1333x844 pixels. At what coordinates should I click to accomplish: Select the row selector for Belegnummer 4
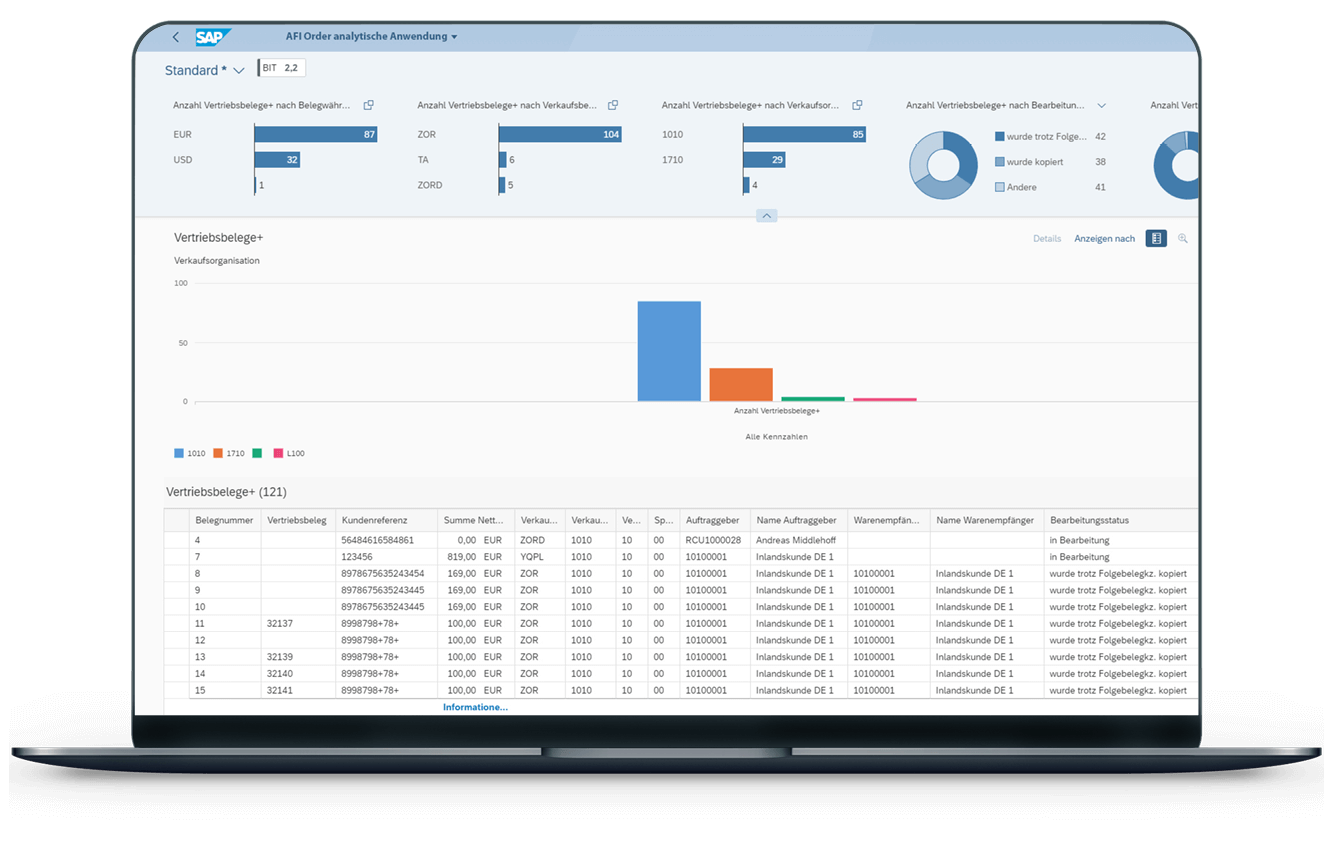177,540
